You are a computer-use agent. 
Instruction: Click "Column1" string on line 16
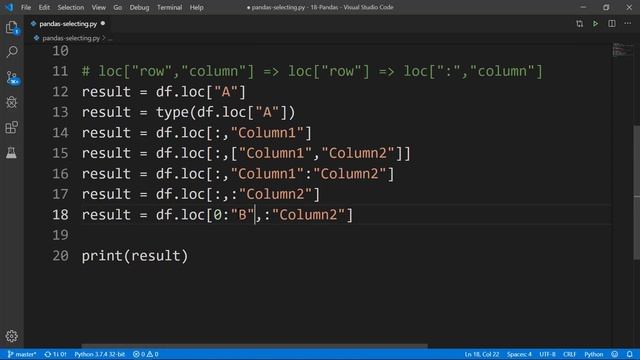point(267,174)
